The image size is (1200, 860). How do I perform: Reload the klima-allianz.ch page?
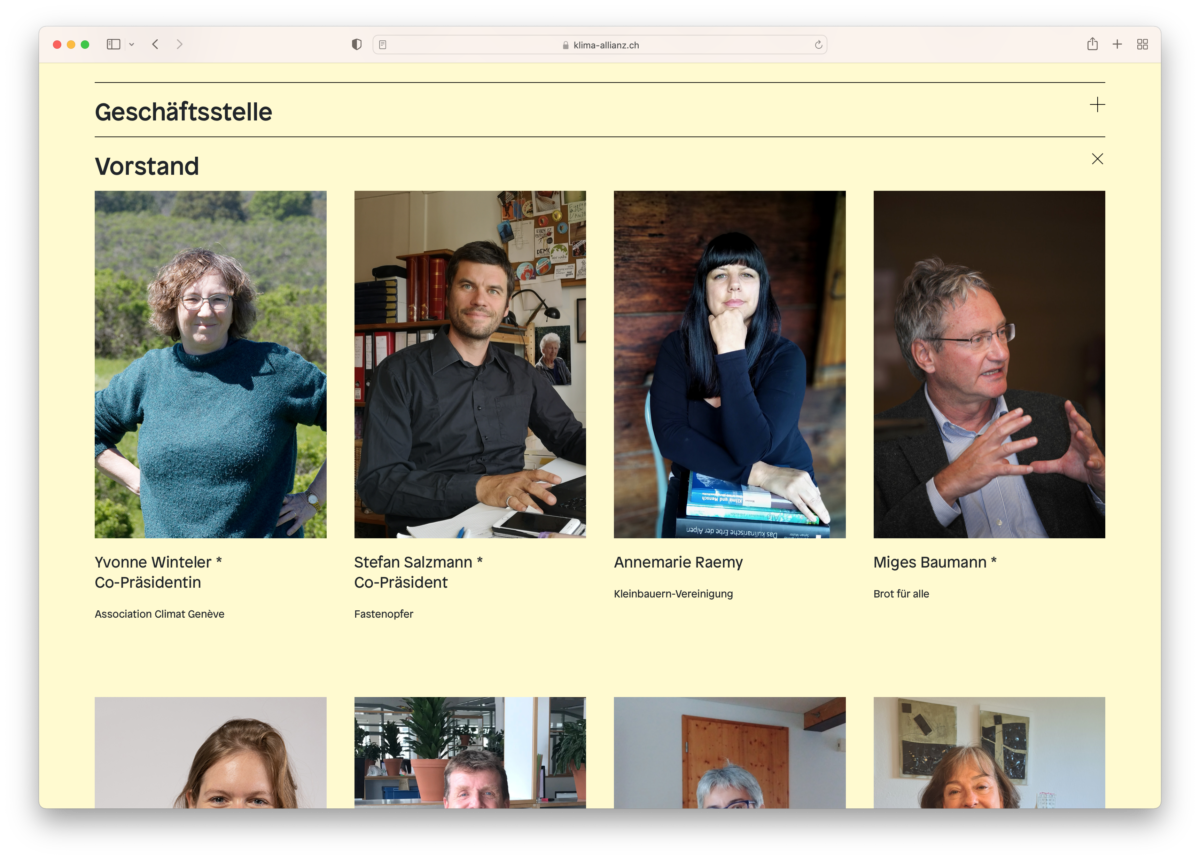tap(818, 45)
